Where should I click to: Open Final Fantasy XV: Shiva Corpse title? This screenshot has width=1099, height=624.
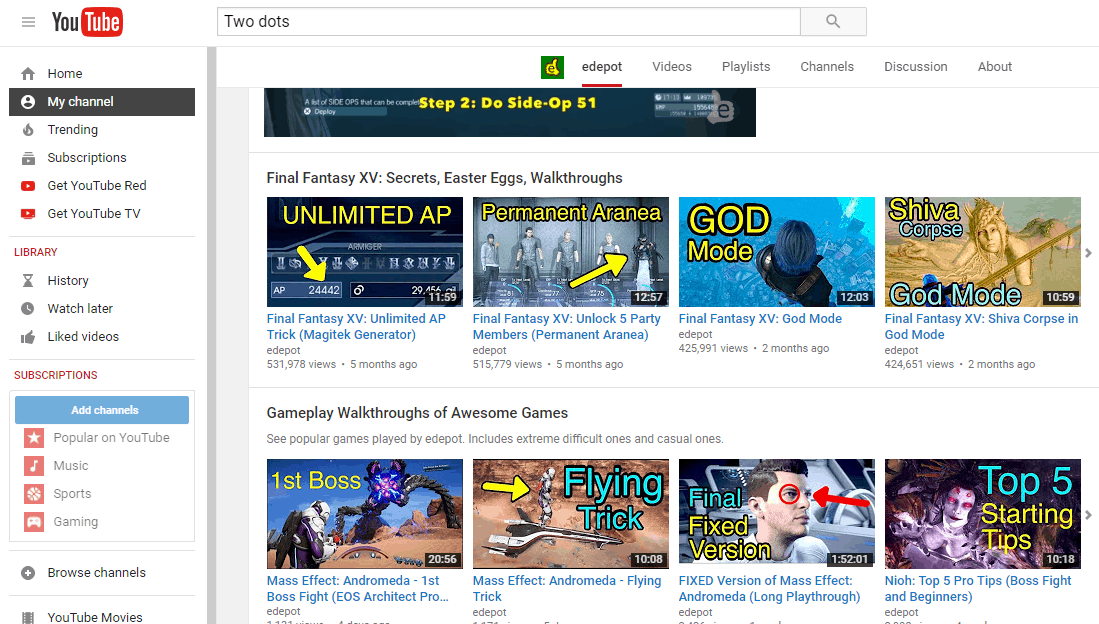pos(981,327)
